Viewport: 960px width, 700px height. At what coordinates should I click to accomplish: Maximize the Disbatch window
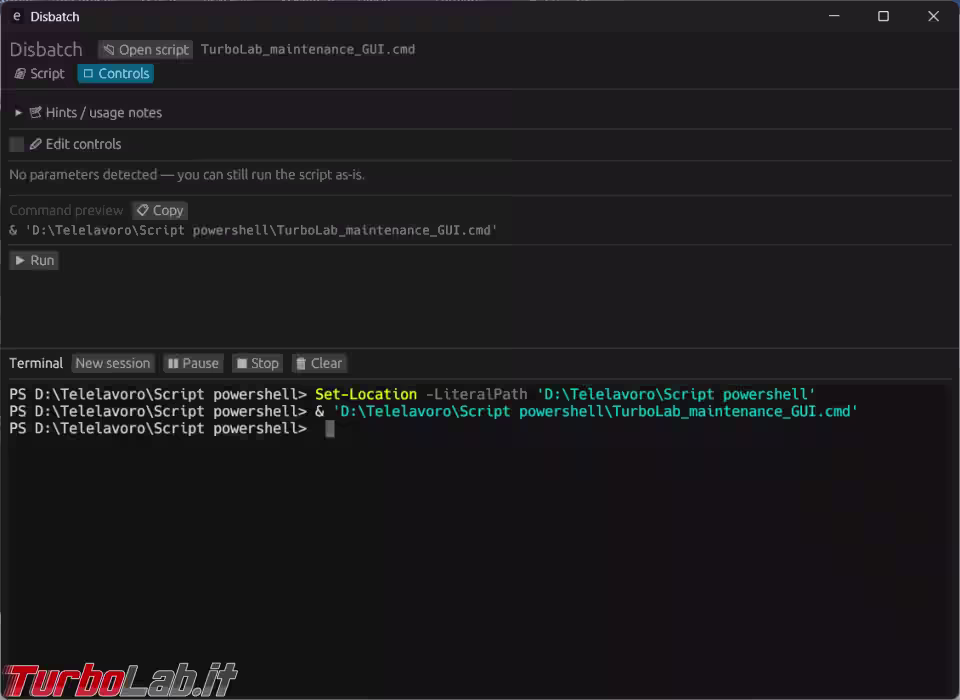tap(883, 17)
